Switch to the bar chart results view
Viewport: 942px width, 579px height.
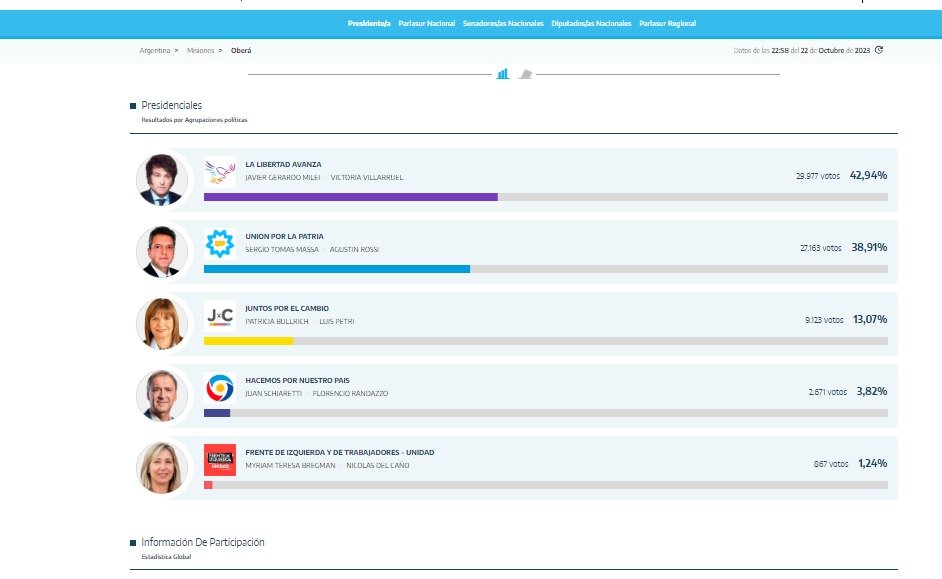(x=503, y=74)
